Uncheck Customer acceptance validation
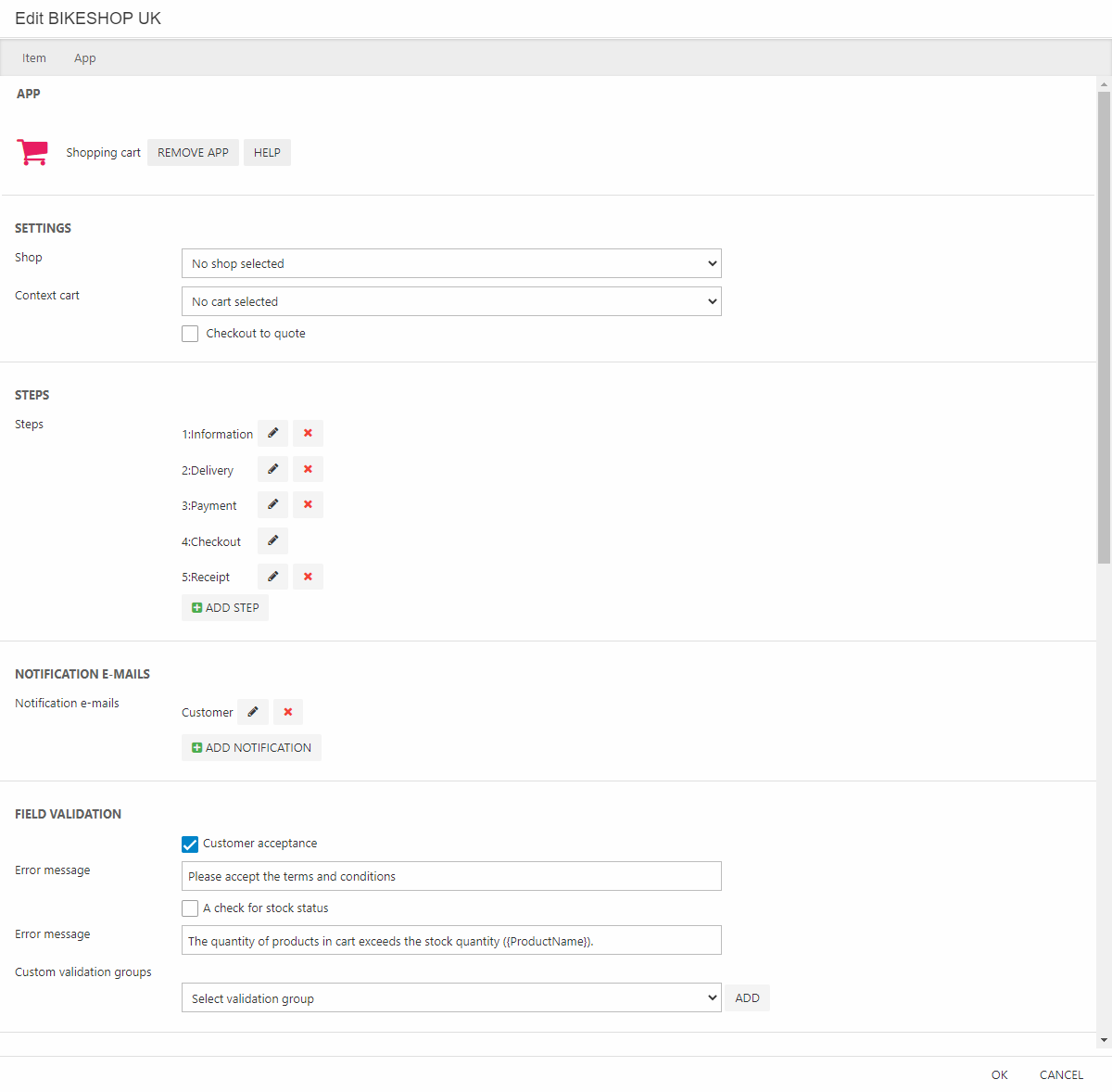This screenshot has height=1092, width=1112. (x=190, y=844)
